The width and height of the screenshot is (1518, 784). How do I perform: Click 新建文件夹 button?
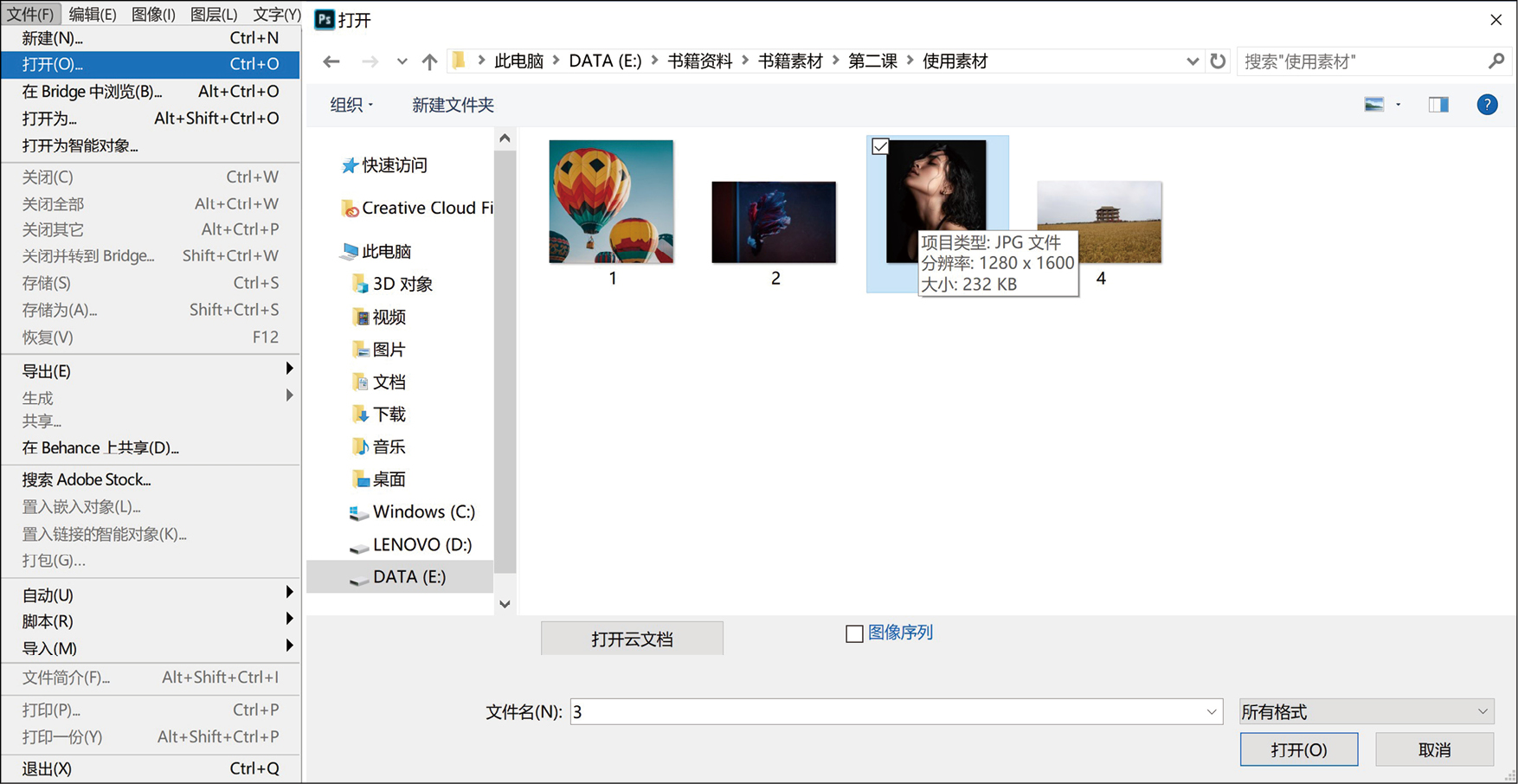pos(453,105)
